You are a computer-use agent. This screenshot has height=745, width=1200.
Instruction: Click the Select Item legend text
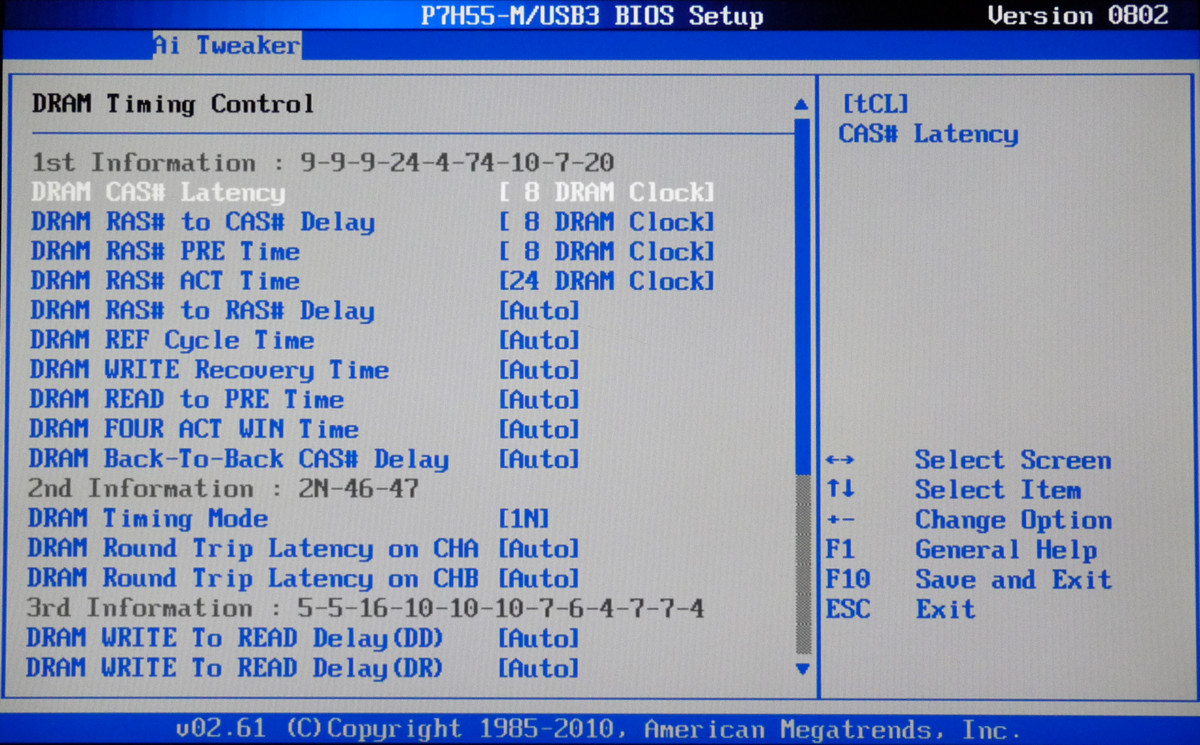(998, 490)
